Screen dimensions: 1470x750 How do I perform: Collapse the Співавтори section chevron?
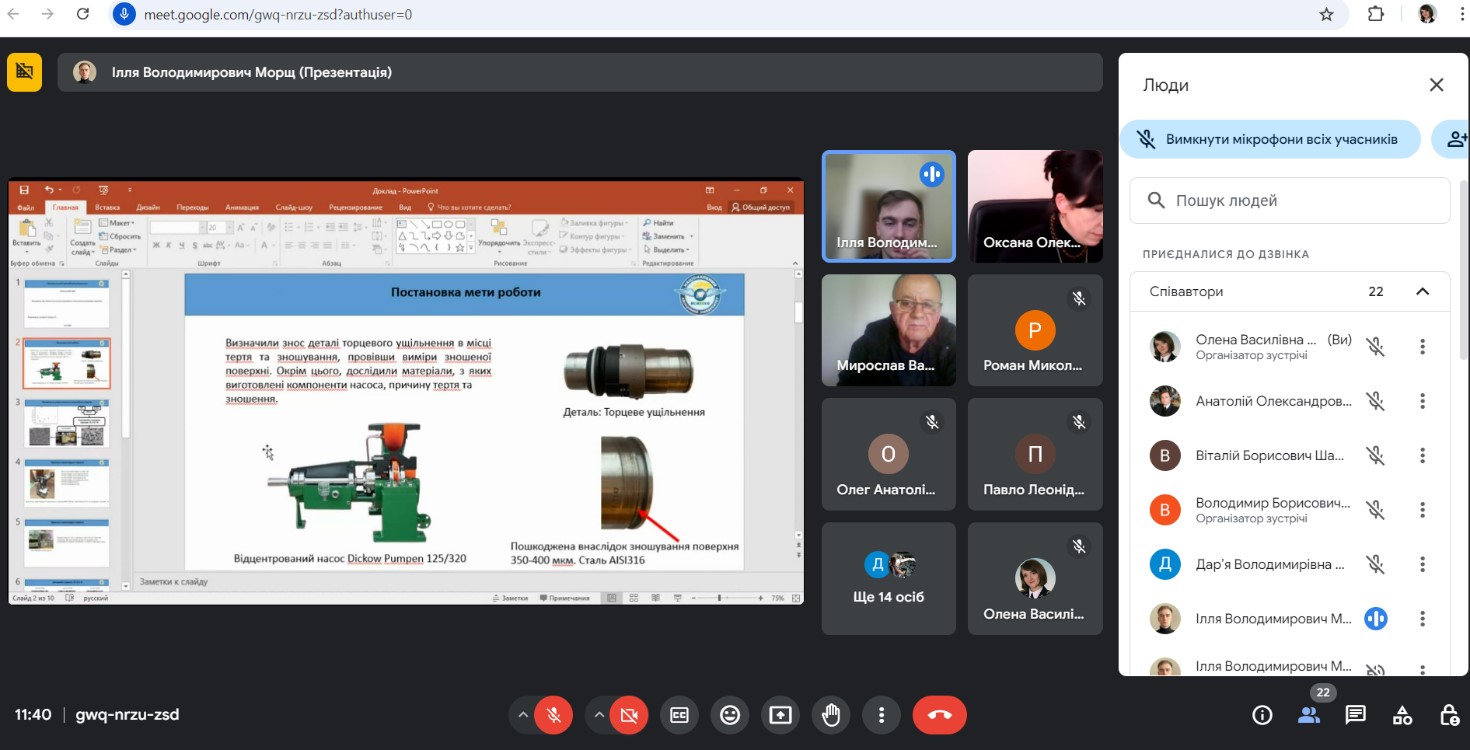(x=1422, y=292)
